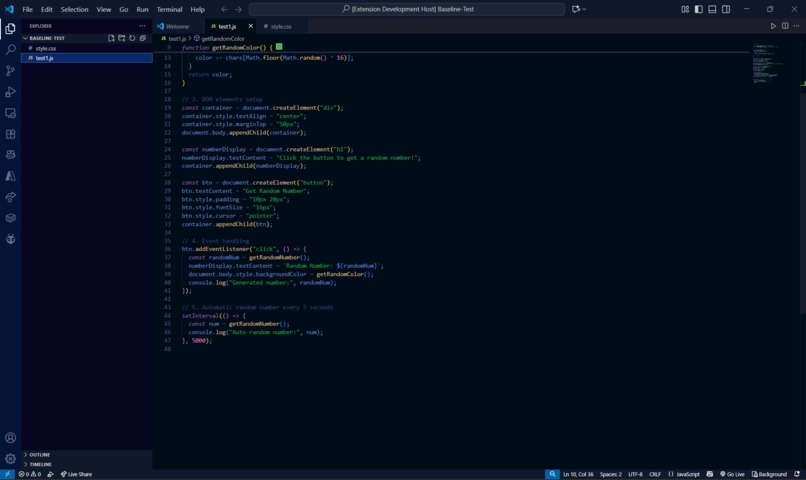
Task: Switch to the style.css editor tab
Action: (x=281, y=26)
